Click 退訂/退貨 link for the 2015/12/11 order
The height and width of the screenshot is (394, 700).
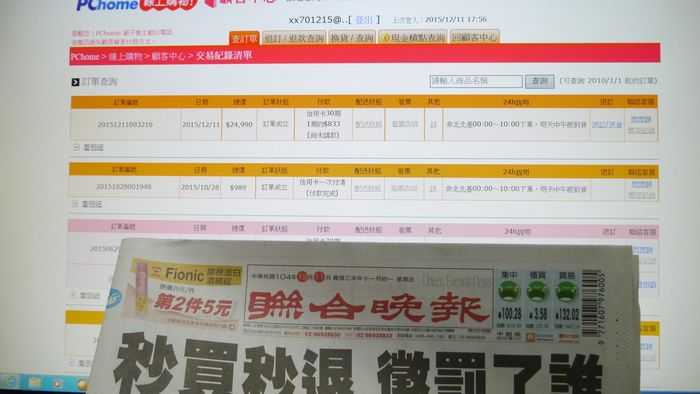pyautogui.click(x=607, y=124)
